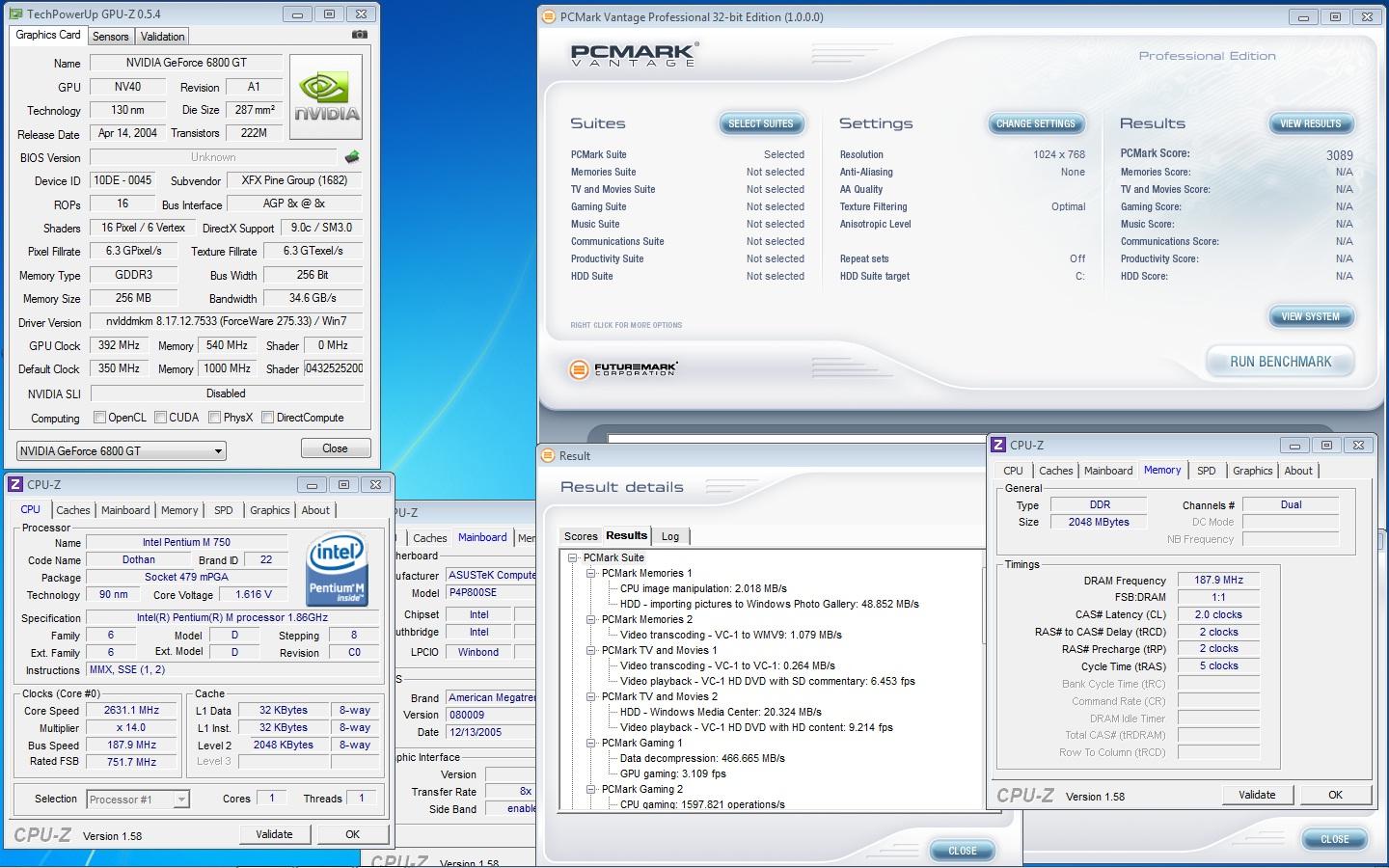Select the Data decompression result row
Screen dimensions: 1389x868
coord(702,758)
